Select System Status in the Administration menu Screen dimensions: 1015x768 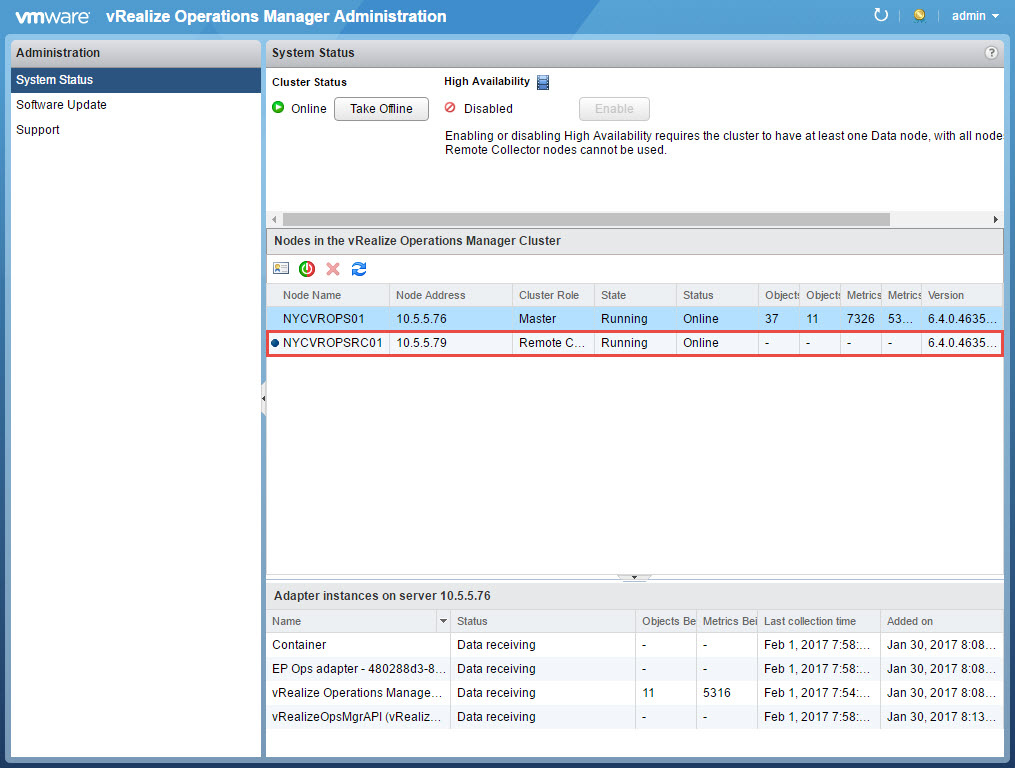click(136, 80)
